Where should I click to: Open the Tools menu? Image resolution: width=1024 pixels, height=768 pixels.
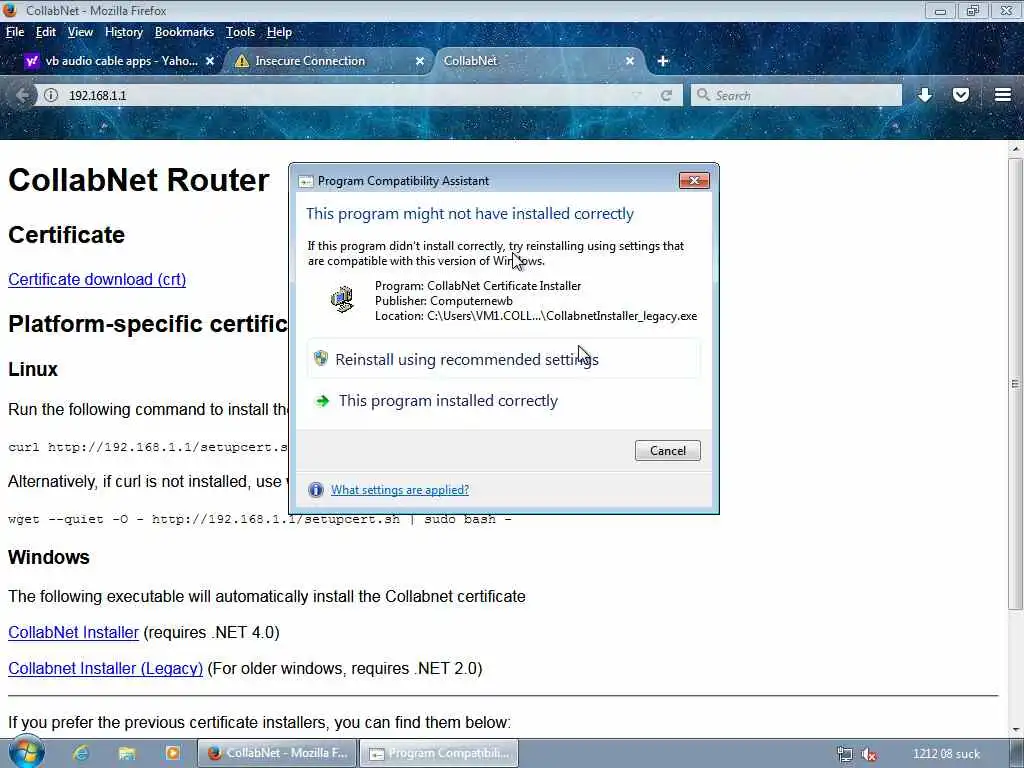[240, 32]
